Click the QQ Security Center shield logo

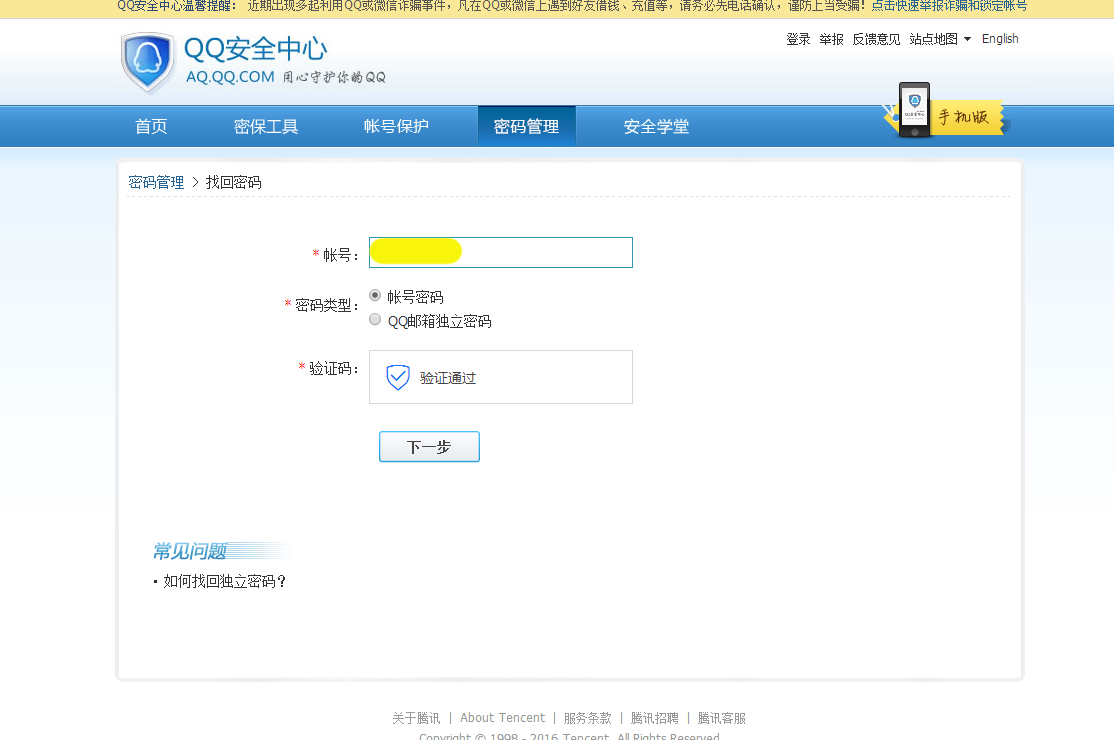pos(148,62)
